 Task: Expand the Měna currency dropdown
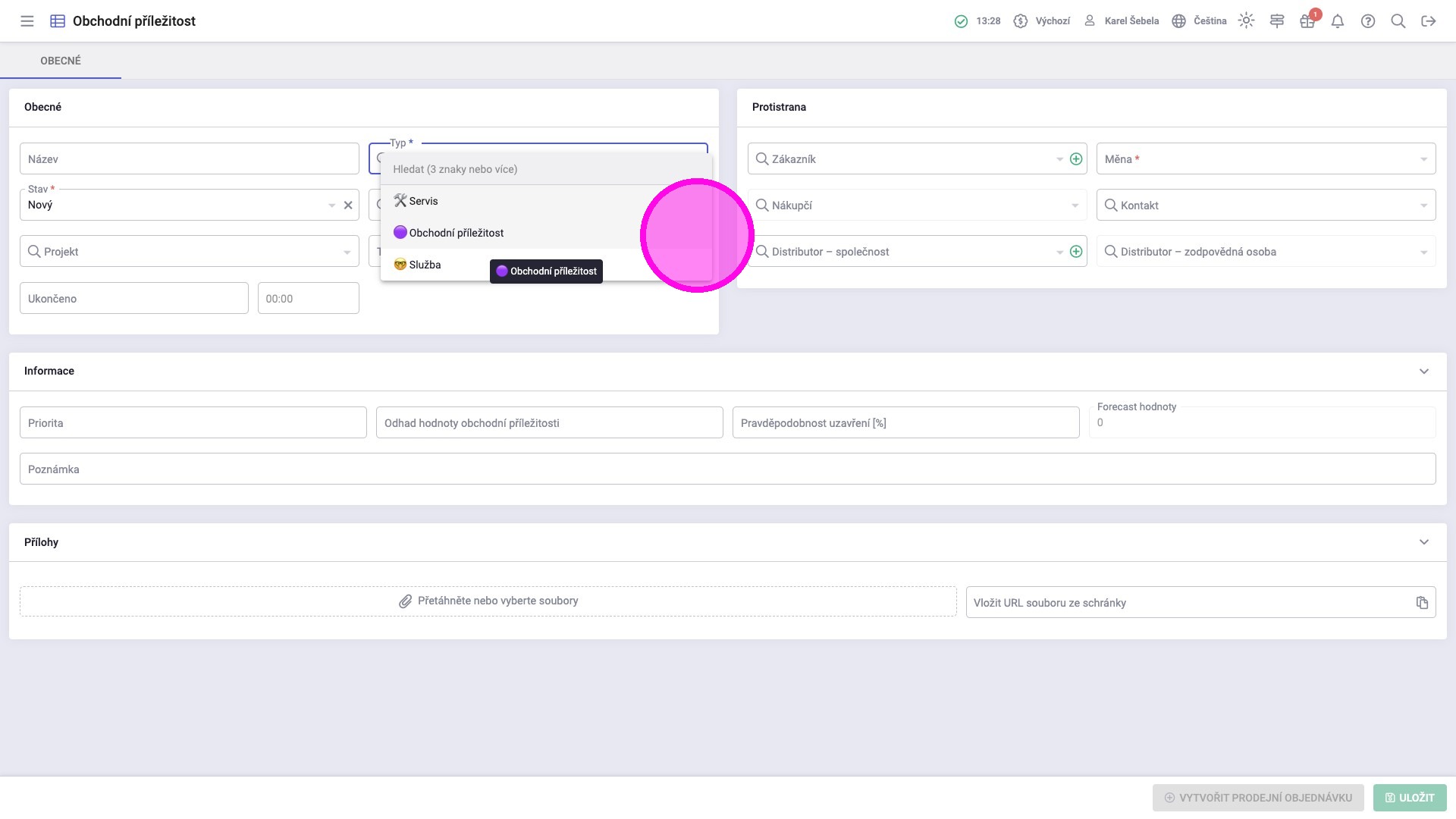tap(1423, 159)
